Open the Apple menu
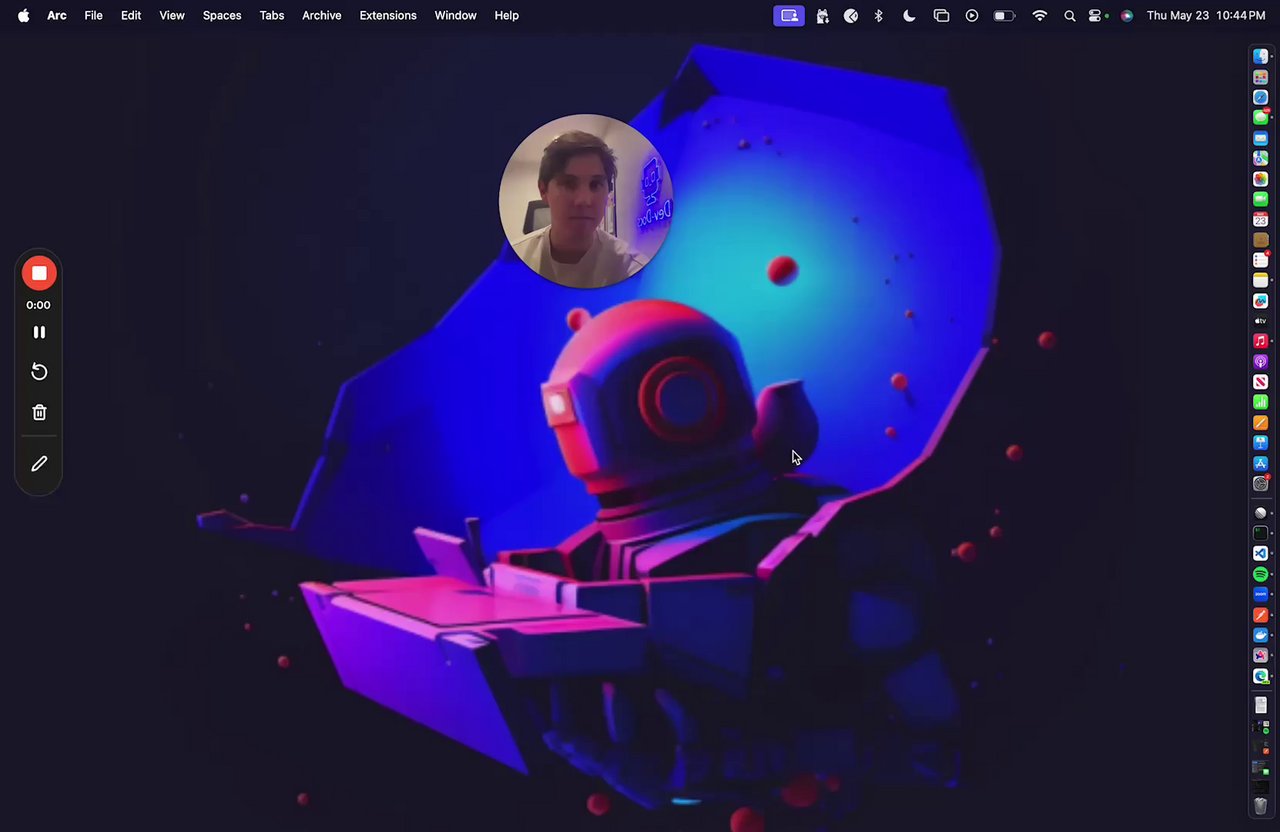 [x=23, y=15]
